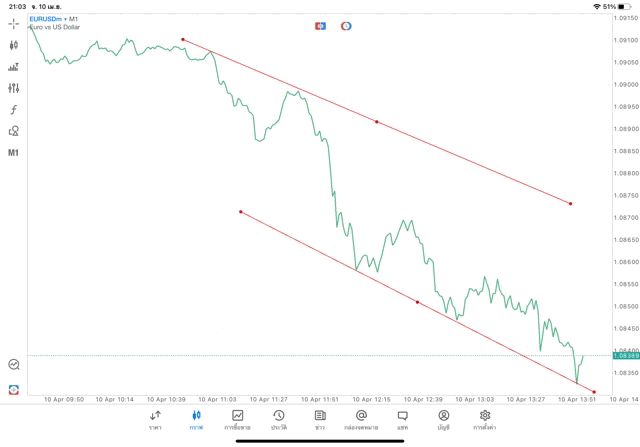Open the bar chart trade icon
Screen dimensions: 640x447
tap(14, 66)
